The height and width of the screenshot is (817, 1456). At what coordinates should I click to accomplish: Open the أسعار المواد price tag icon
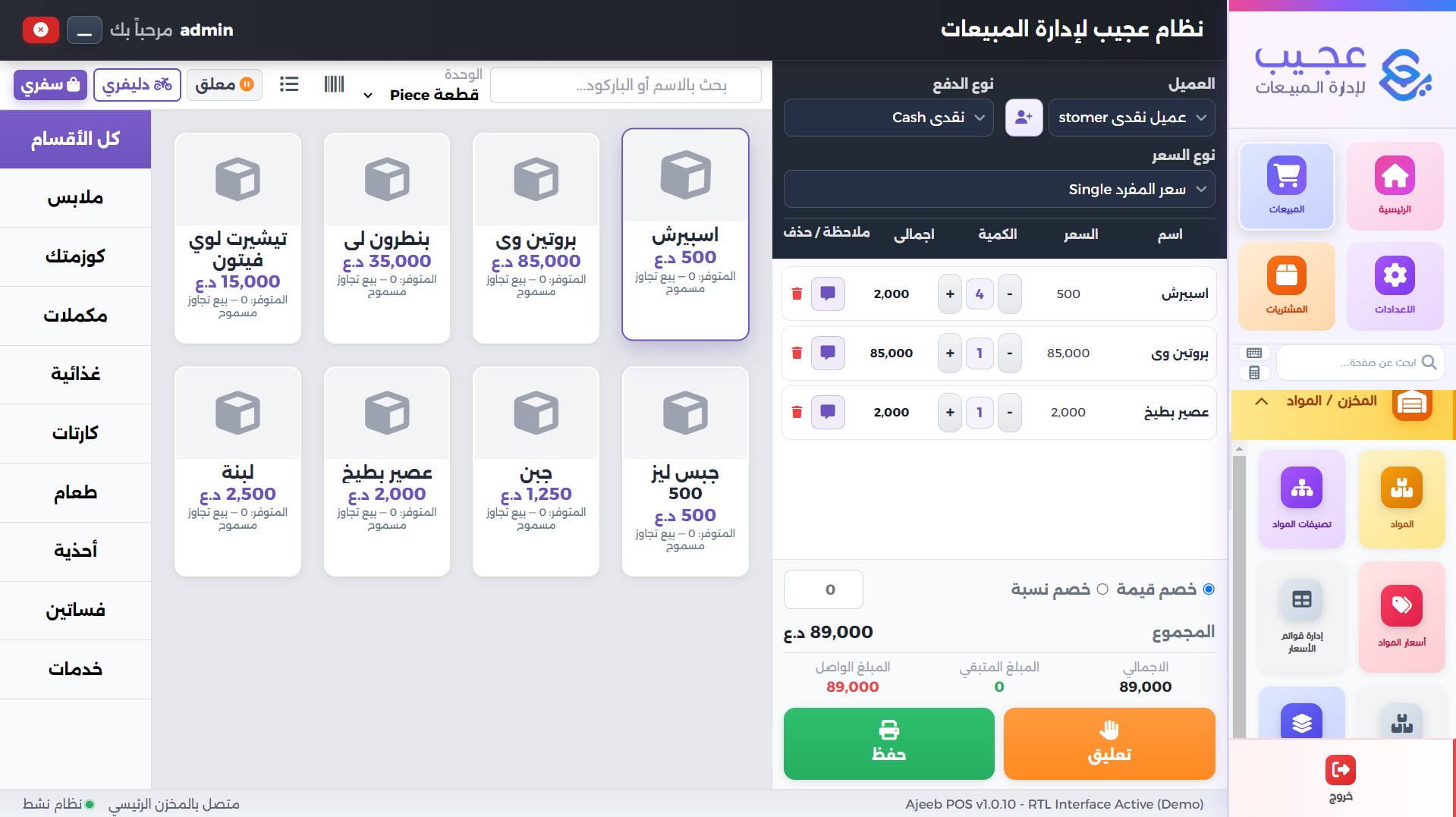(1401, 617)
